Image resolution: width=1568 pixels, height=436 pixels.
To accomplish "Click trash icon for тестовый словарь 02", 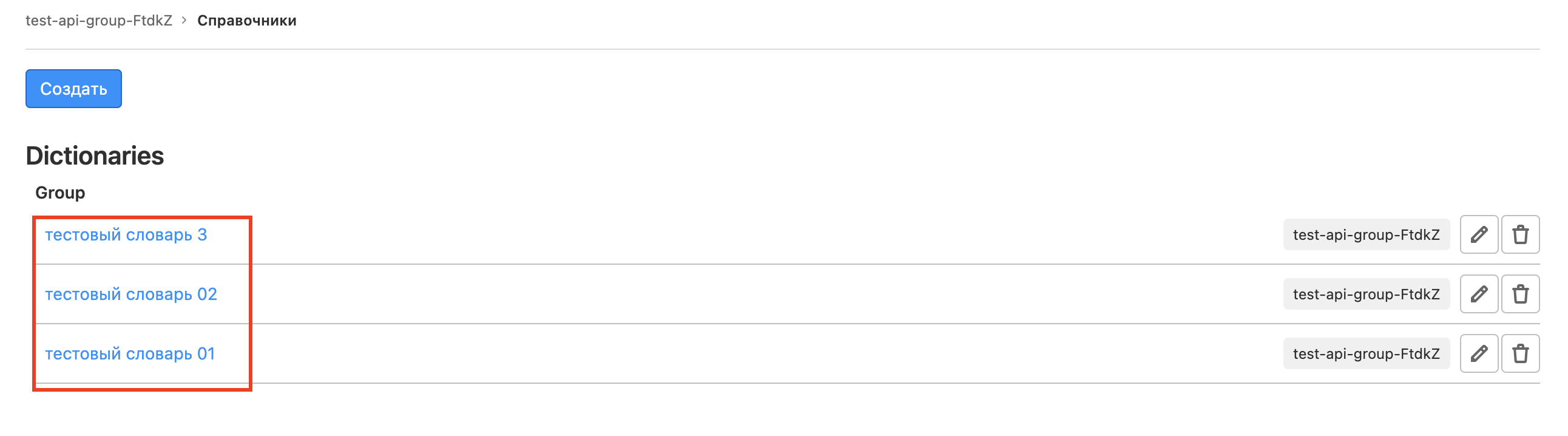I will coord(1520,294).
